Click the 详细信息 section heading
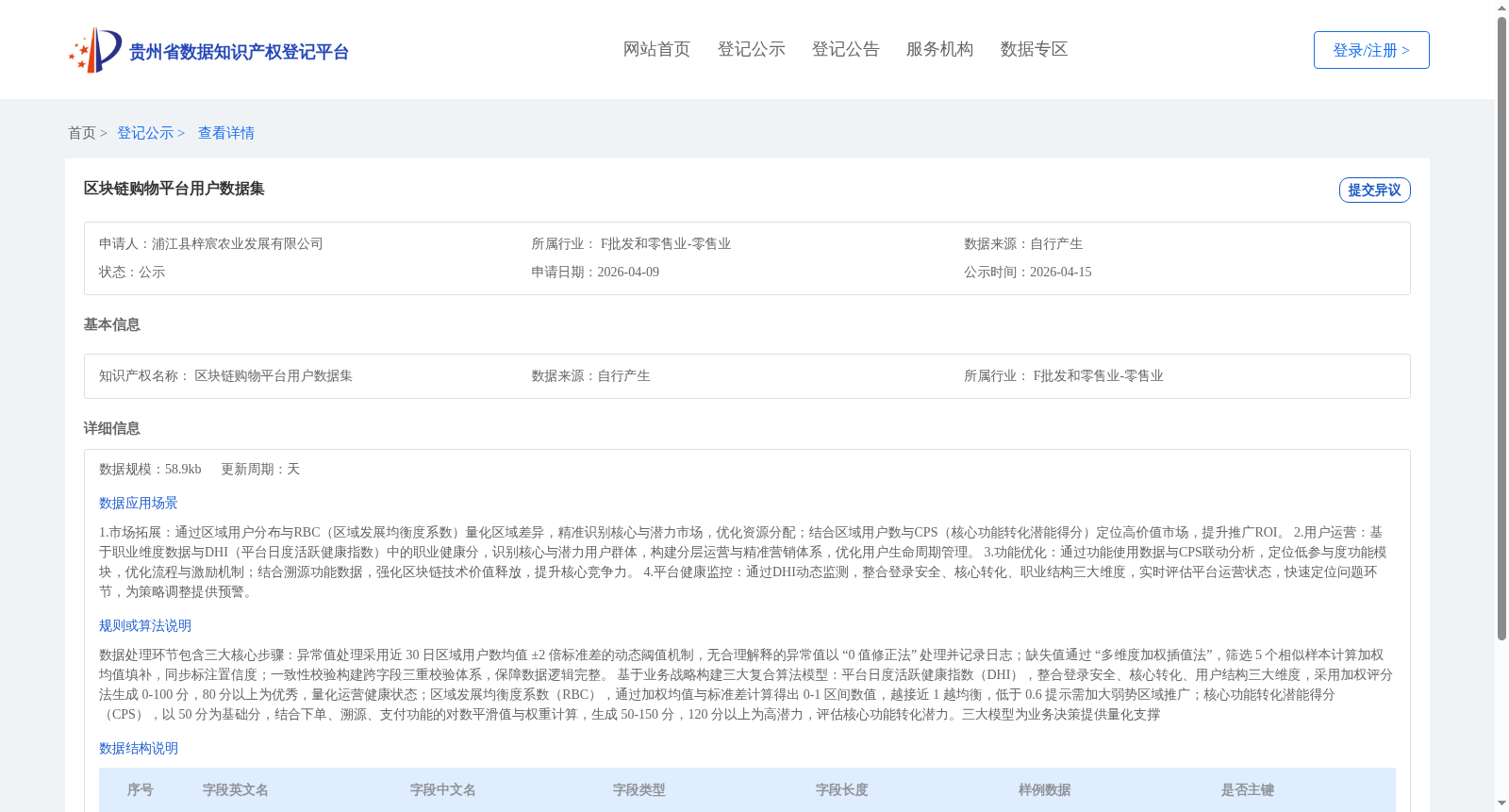The height and width of the screenshot is (812, 1509). (111, 428)
